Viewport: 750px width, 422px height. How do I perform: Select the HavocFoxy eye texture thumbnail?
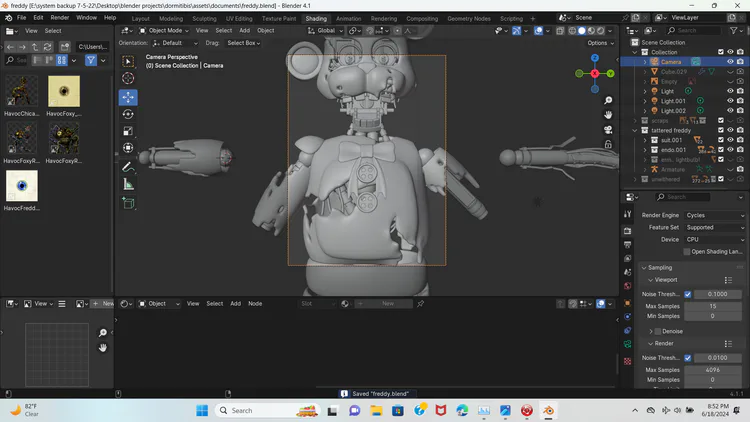64,91
